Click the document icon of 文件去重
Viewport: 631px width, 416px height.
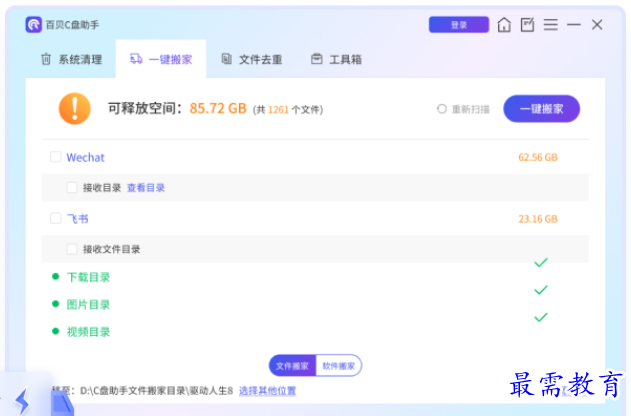pyautogui.click(x=227, y=59)
